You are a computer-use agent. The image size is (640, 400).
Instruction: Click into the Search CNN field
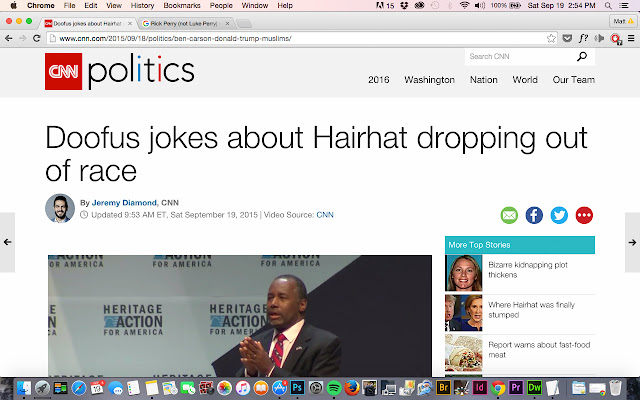coord(520,56)
